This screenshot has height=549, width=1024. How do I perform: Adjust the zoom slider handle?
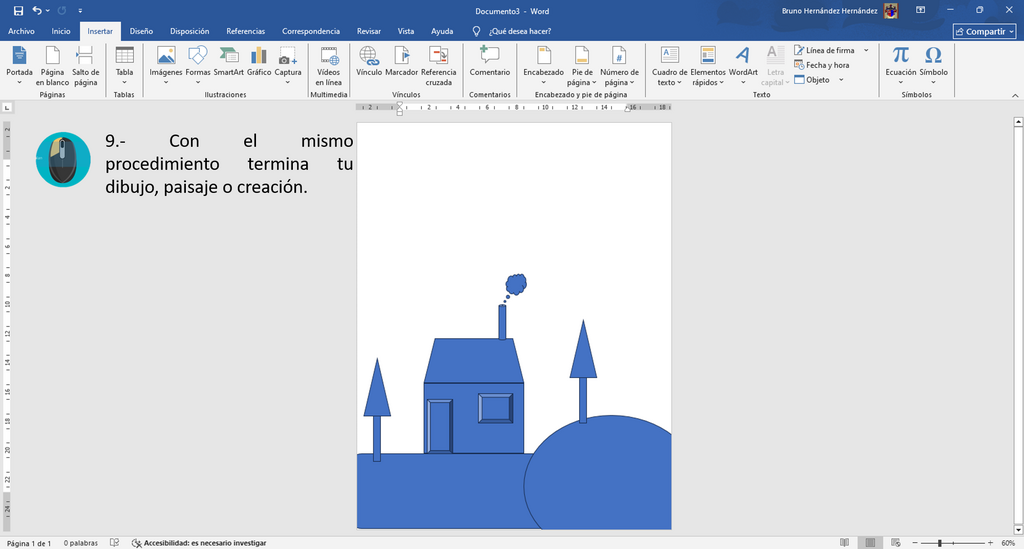(x=940, y=542)
